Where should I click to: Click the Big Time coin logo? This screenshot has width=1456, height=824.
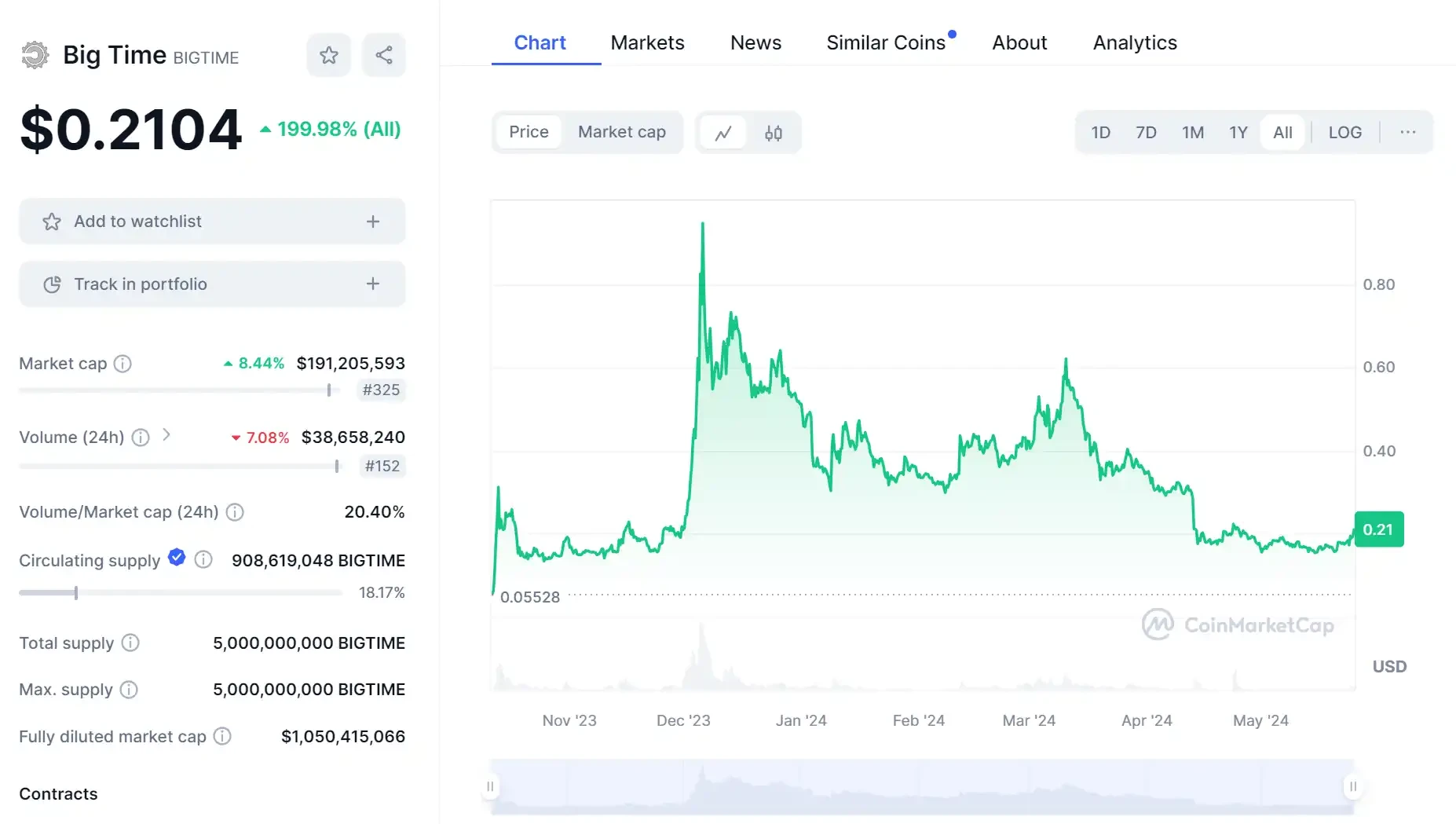[34, 54]
